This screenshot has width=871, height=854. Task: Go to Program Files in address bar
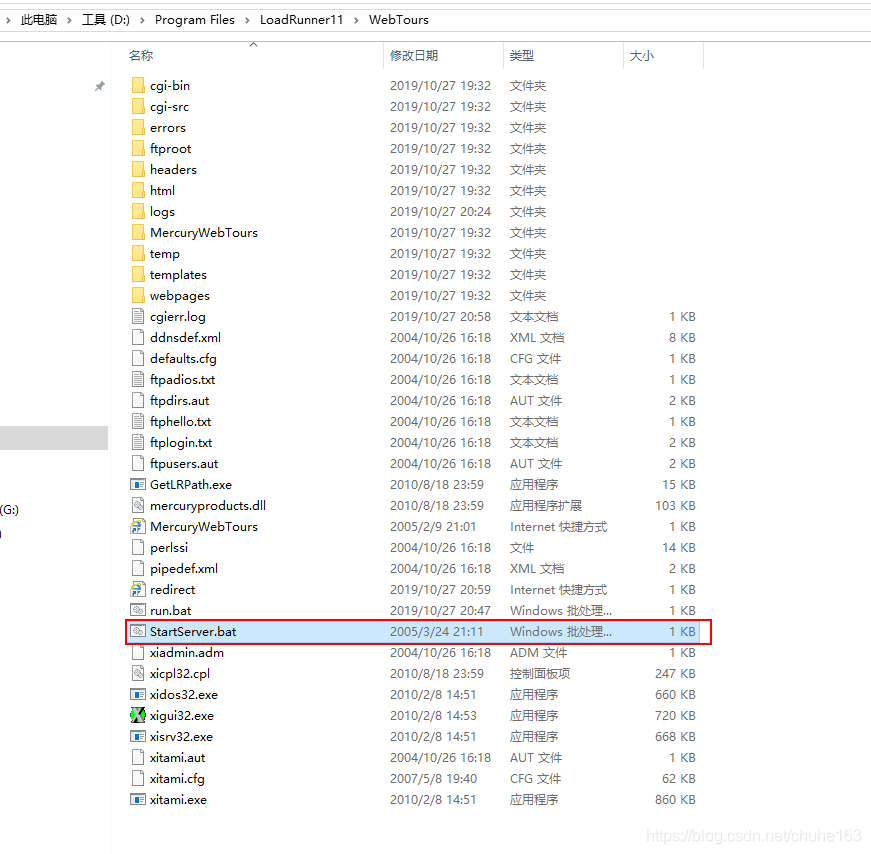(x=195, y=20)
